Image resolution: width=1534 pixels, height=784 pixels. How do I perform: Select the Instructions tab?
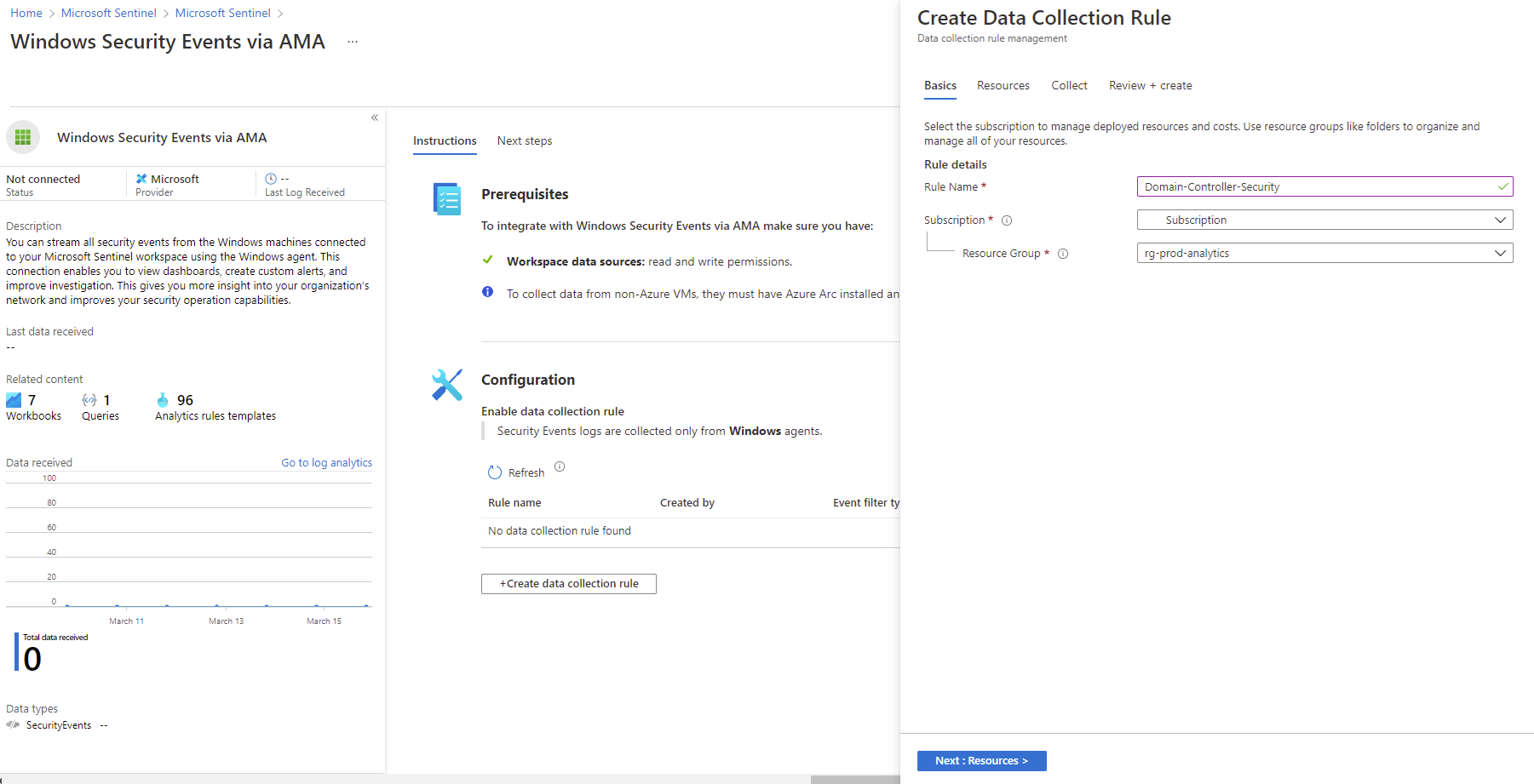(x=445, y=141)
